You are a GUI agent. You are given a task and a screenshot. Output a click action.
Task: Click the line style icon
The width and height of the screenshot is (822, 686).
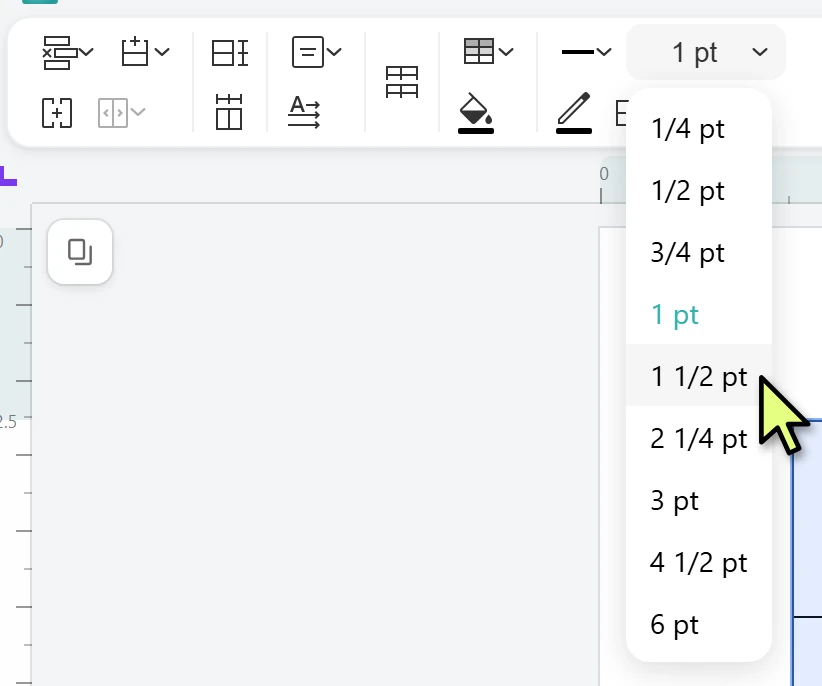point(578,52)
